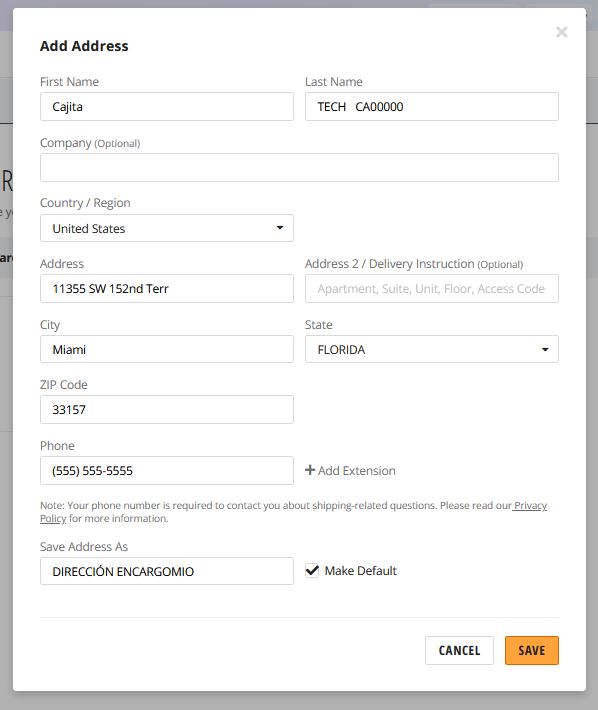Click the orange SAVE button

pyautogui.click(x=531, y=651)
